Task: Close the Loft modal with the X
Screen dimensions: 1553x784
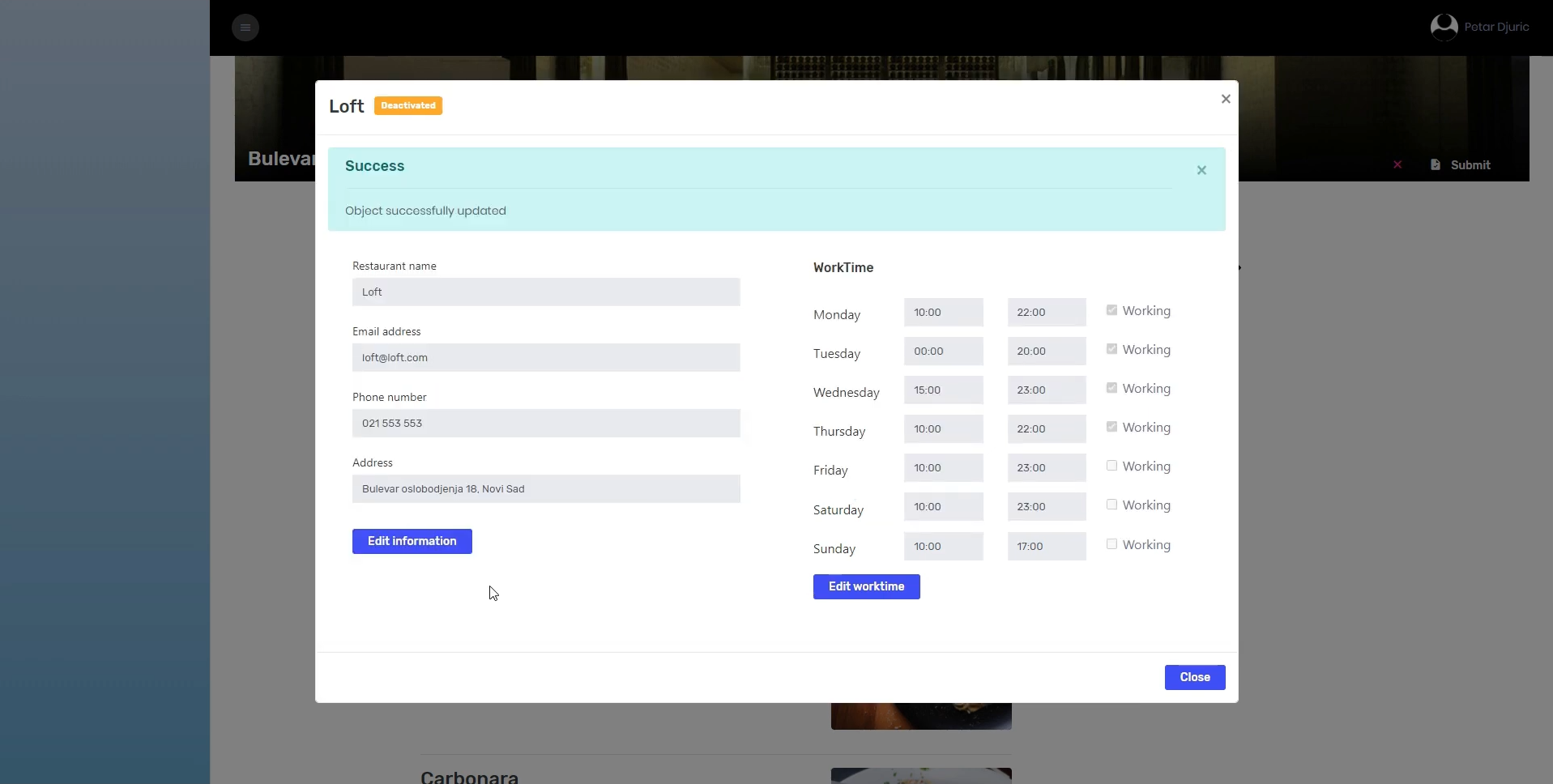Action: 1226,99
